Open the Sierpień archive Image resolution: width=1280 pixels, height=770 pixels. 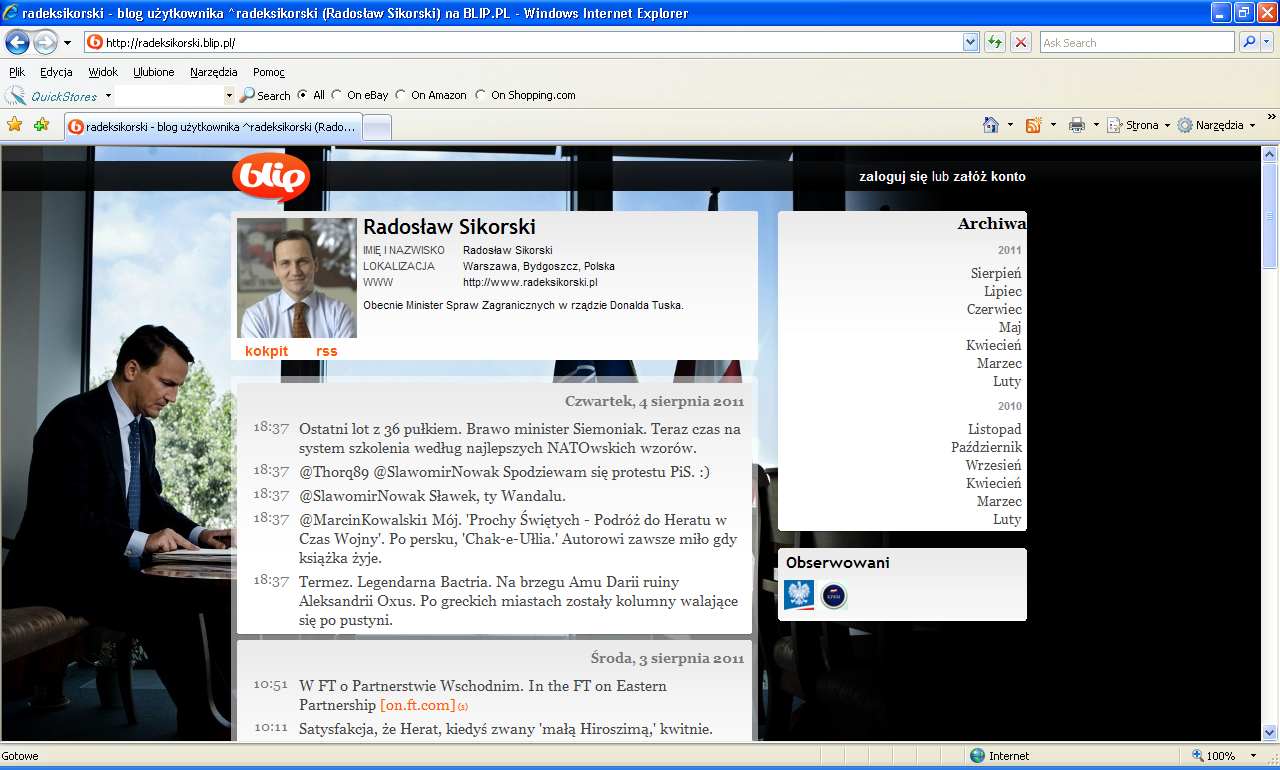(996, 273)
